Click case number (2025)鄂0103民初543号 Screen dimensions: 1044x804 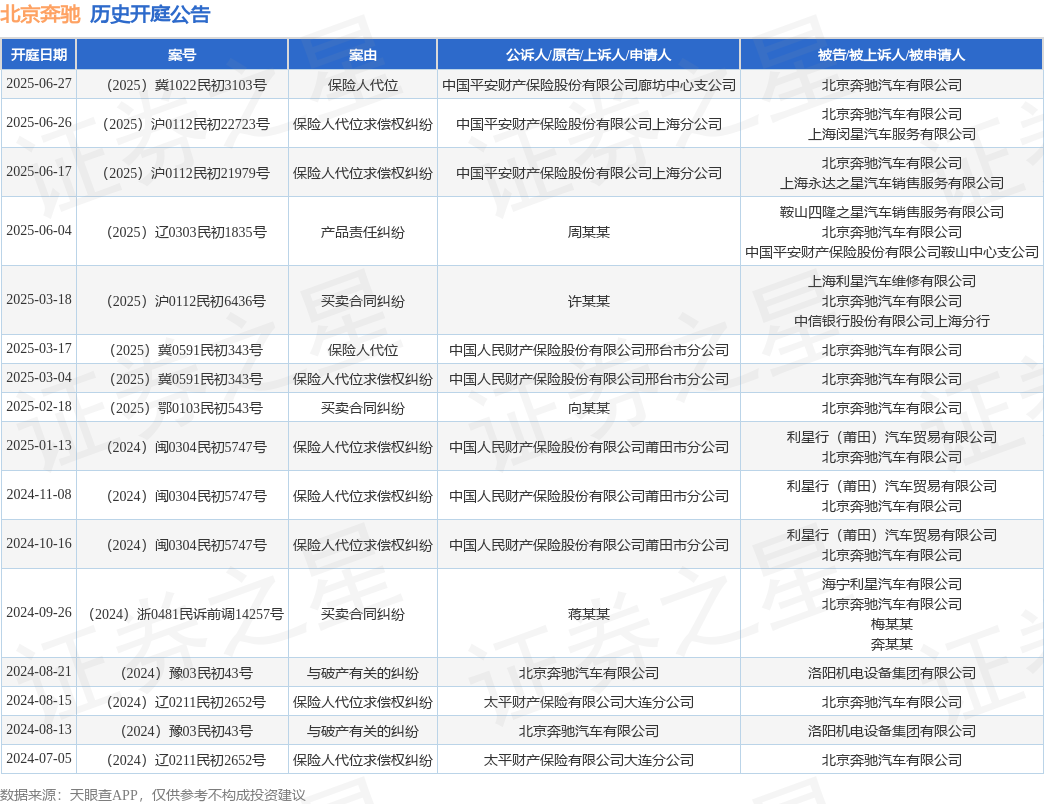pos(182,408)
